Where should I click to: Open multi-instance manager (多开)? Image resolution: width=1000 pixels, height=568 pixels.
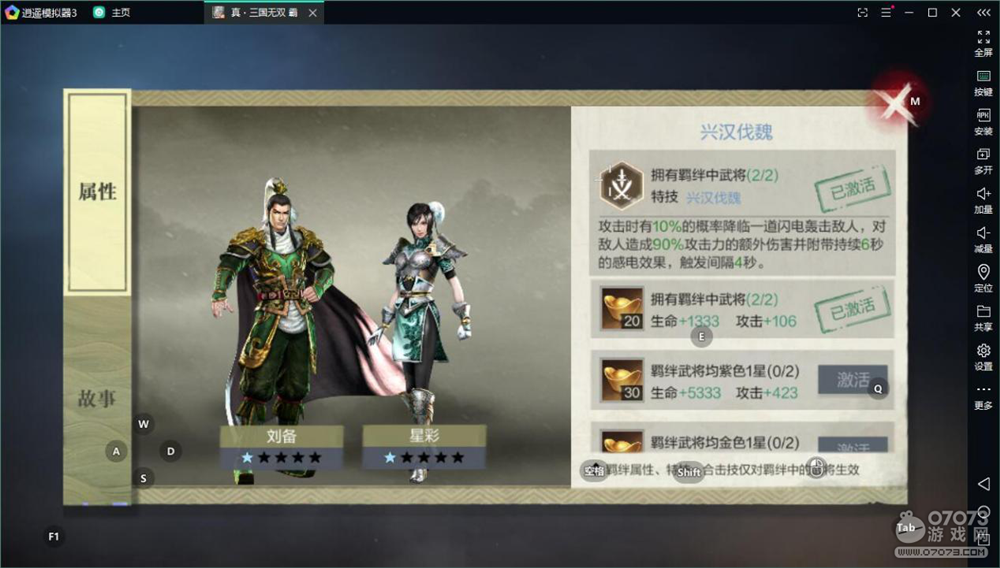pyautogui.click(x=983, y=161)
